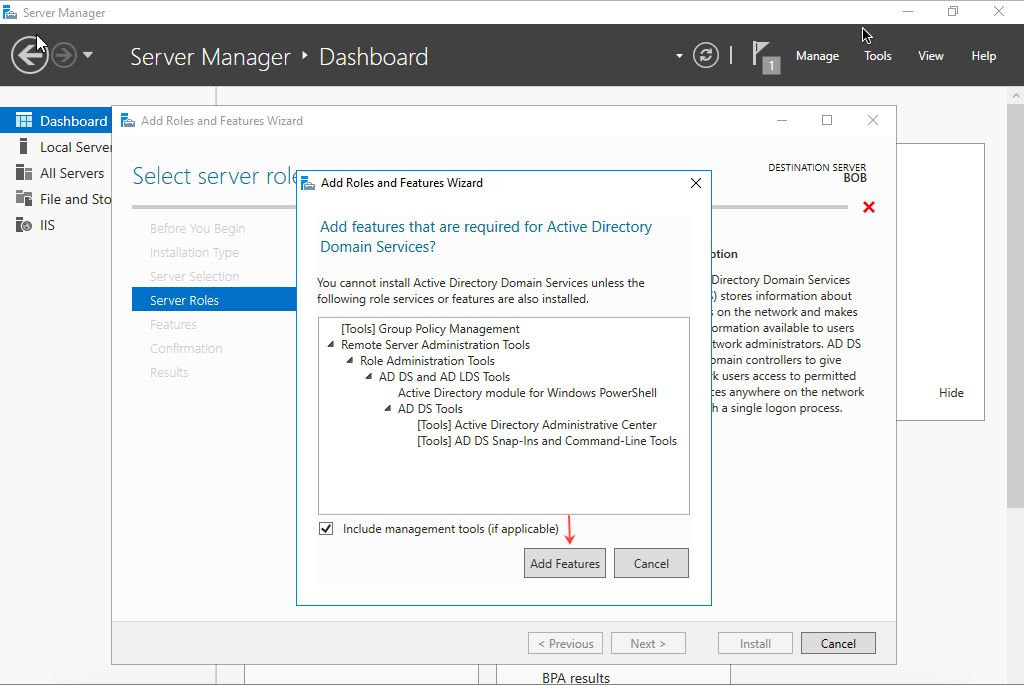Open the Manage menu
Screen dimensions: 1024x685
point(817,56)
